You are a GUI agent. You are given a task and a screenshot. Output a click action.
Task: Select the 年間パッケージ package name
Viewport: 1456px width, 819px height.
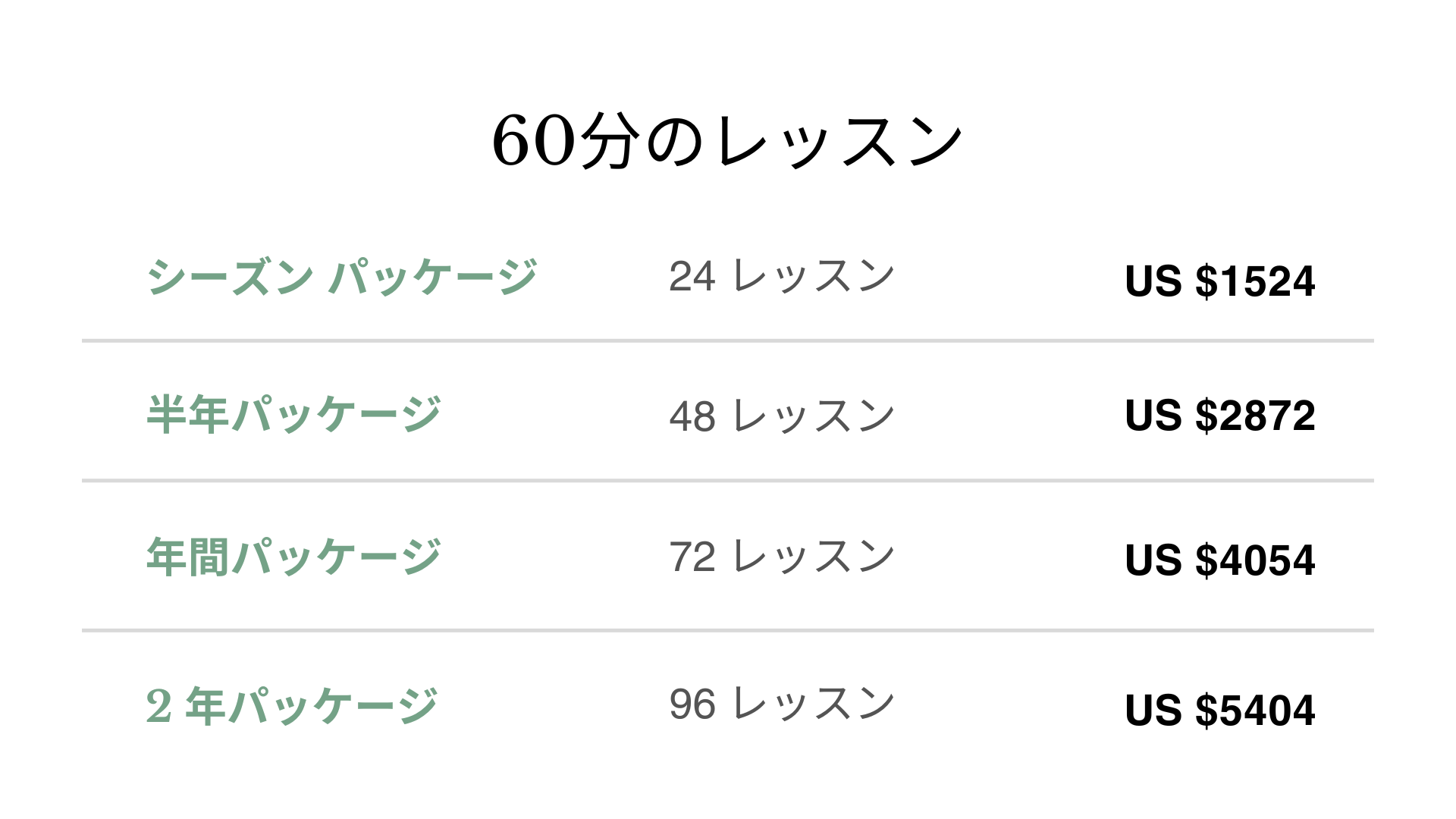293,557
